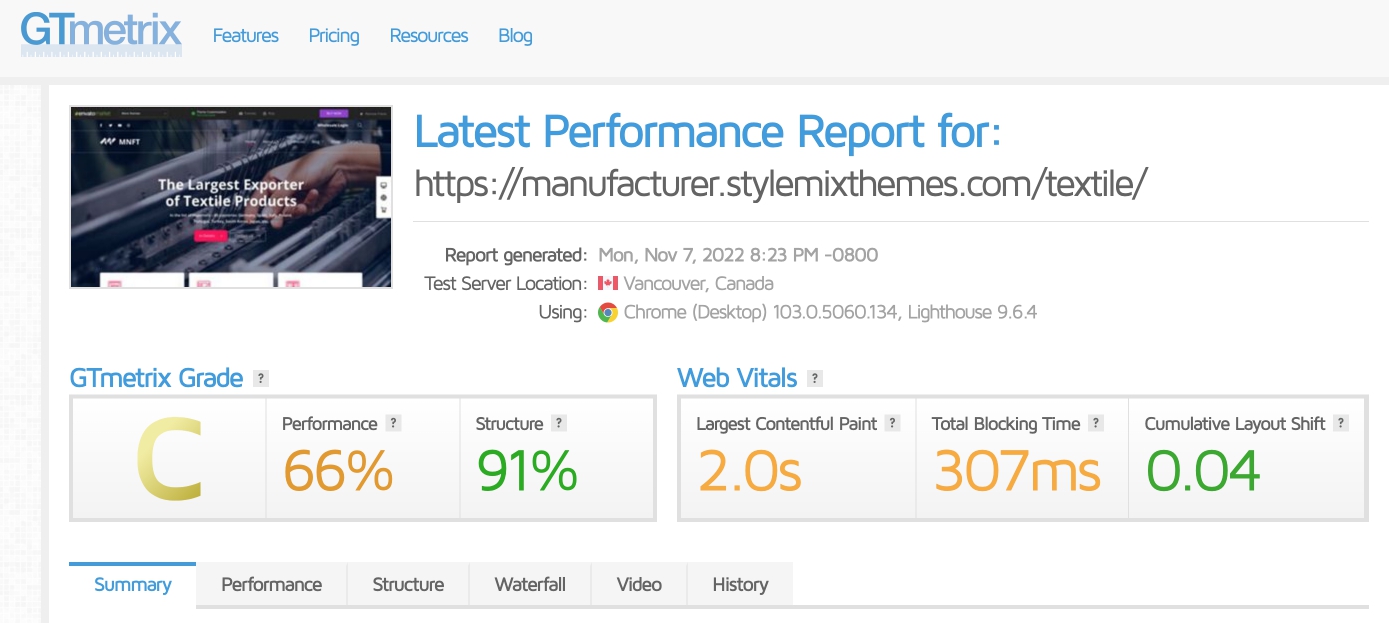Image resolution: width=1389 pixels, height=623 pixels.
Task: Click help icon beside GTmetrix Grade
Action: (x=261, y=378)
